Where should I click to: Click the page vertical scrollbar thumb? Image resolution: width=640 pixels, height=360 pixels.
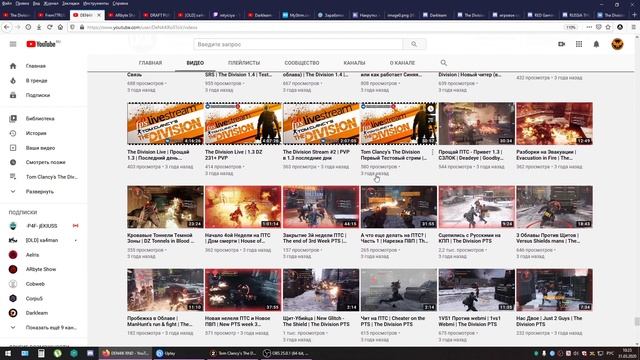click(637, 322)
